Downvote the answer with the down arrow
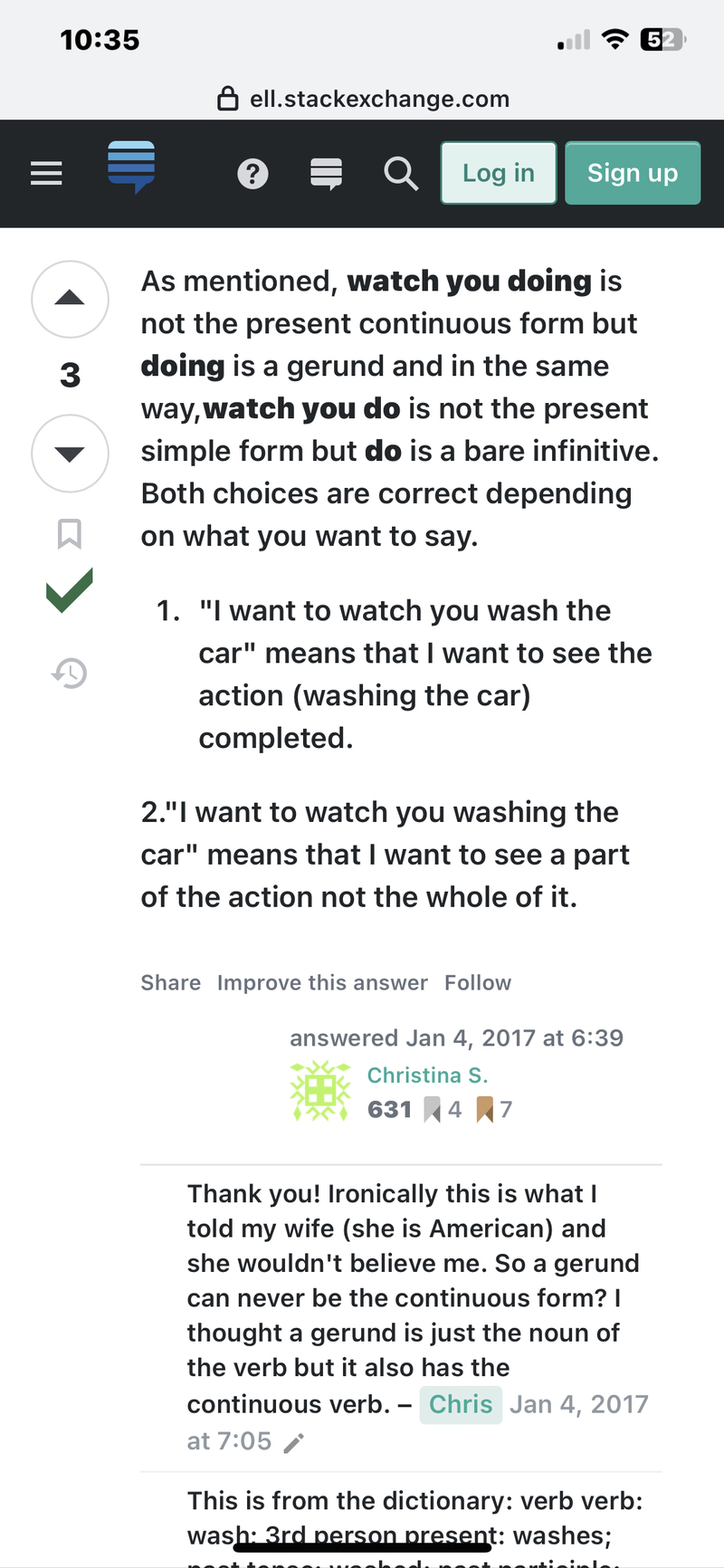 (70, 454)
